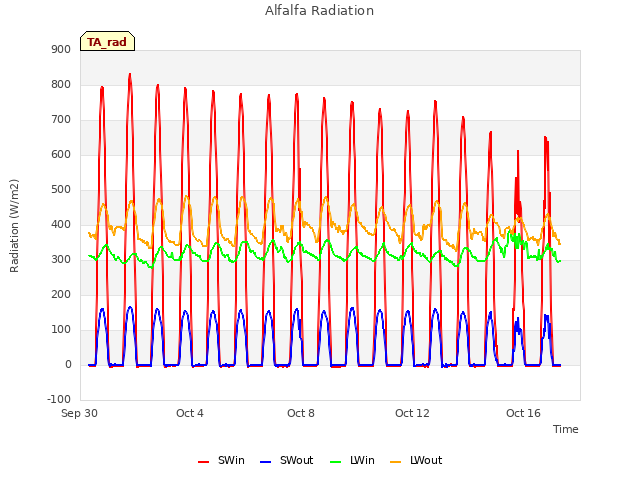640x480 pixels.
Task: Toggle the SWout series in legend
Action: tap(286, 460)
